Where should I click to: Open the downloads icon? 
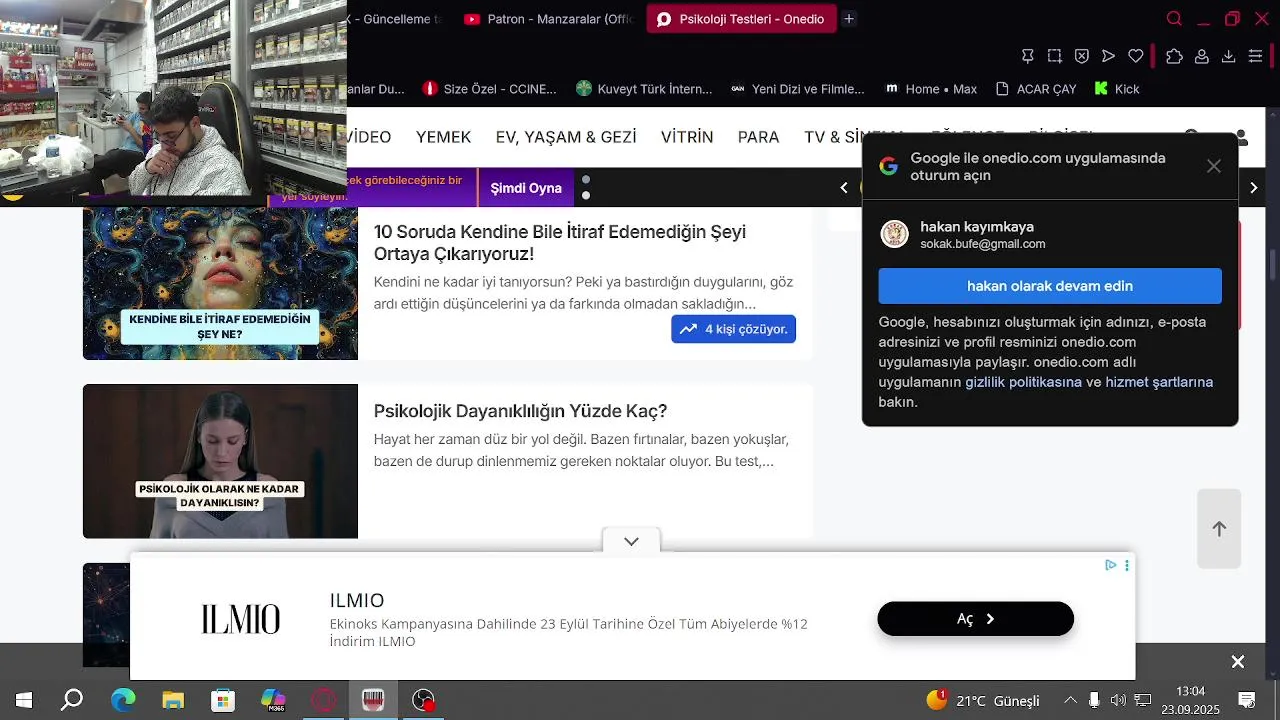[1228, 56]
